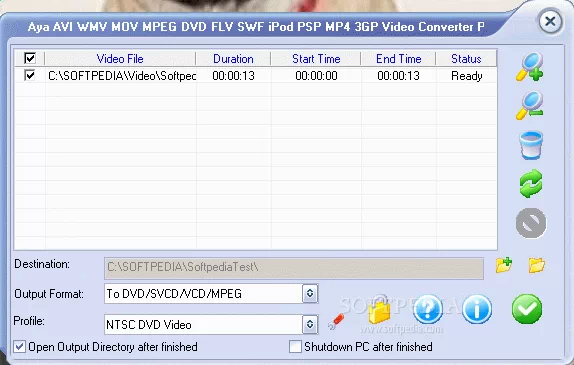Enable Shutdown PC after finished

(295, 347)
